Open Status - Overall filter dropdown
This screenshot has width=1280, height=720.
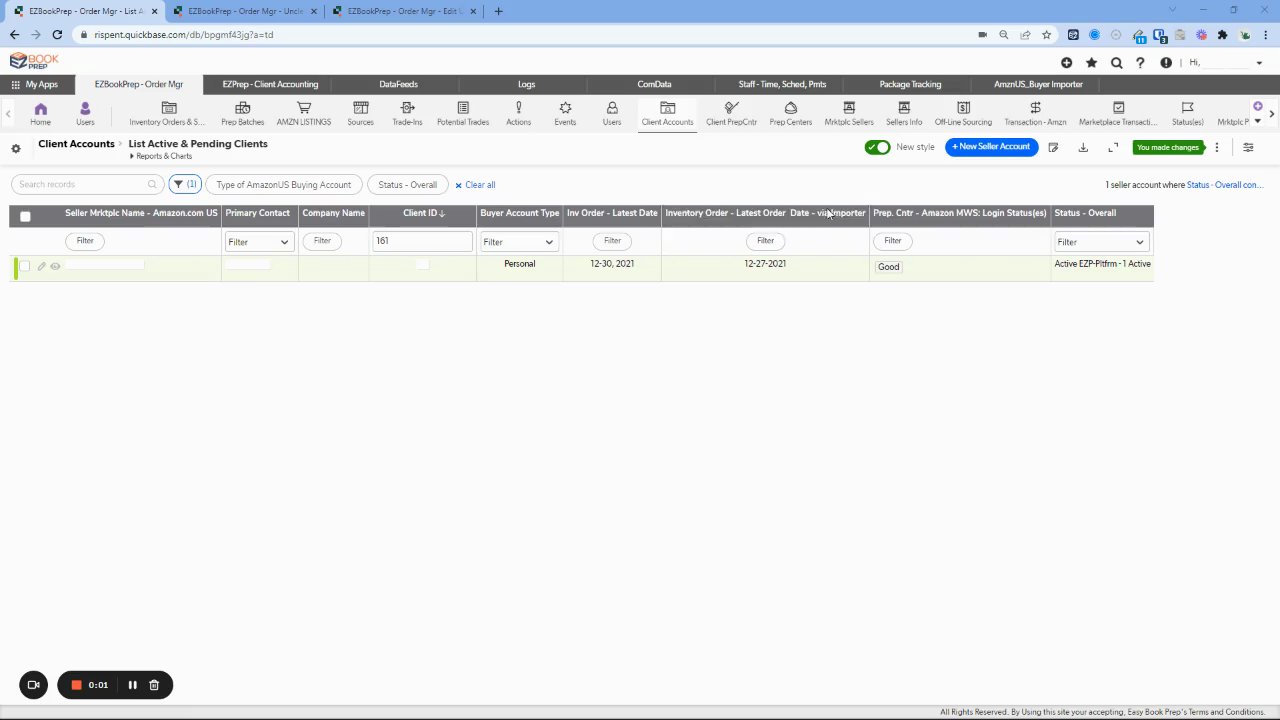[1100, 241]
